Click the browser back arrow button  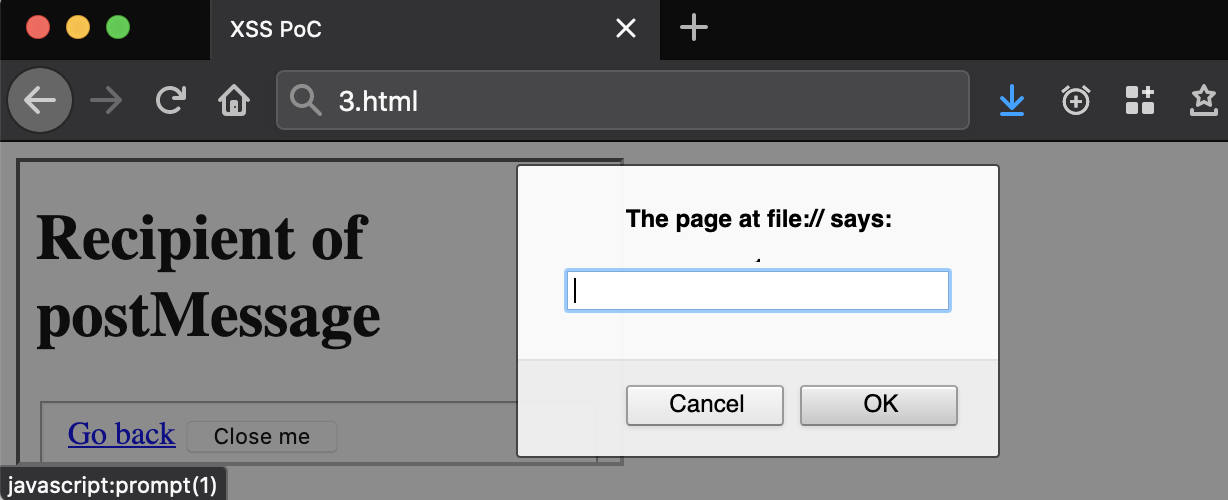click(40, 100)
